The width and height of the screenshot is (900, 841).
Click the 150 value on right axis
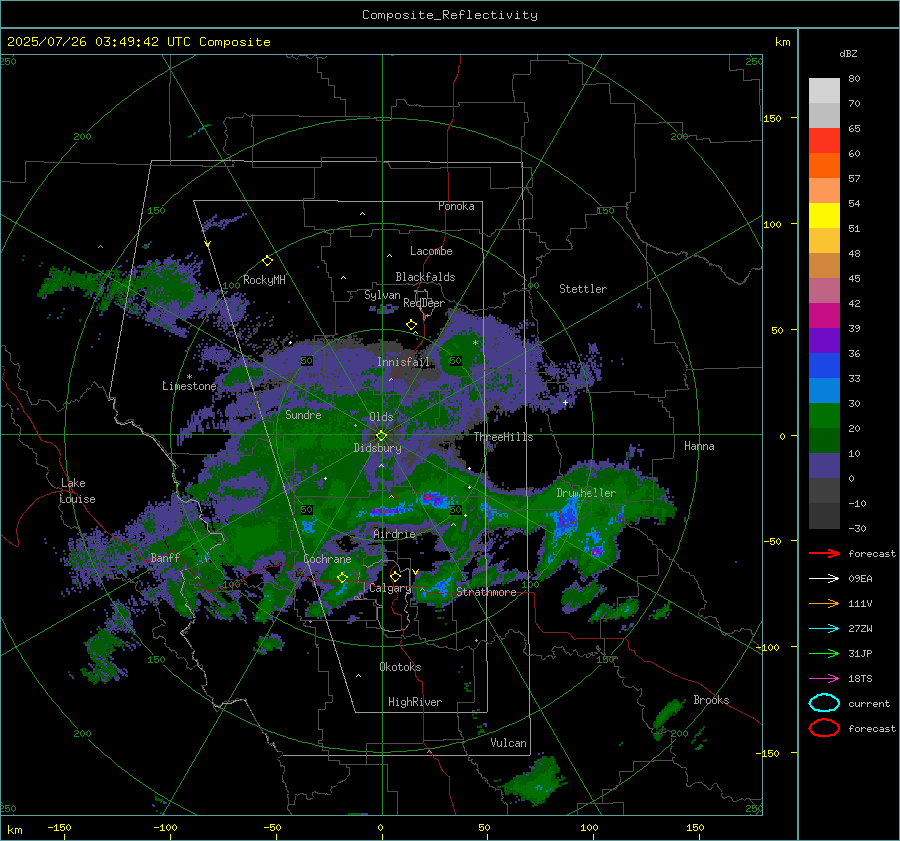pos(772,118)
